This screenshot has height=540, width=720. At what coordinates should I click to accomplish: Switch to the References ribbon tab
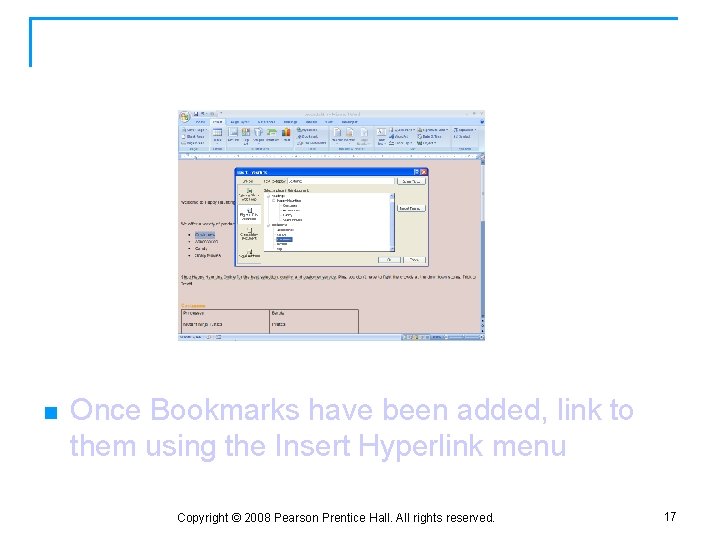click(x=266, y=122)
